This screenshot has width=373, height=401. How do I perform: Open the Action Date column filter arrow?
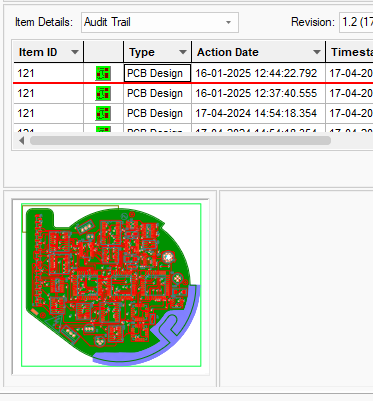(317, 52)
